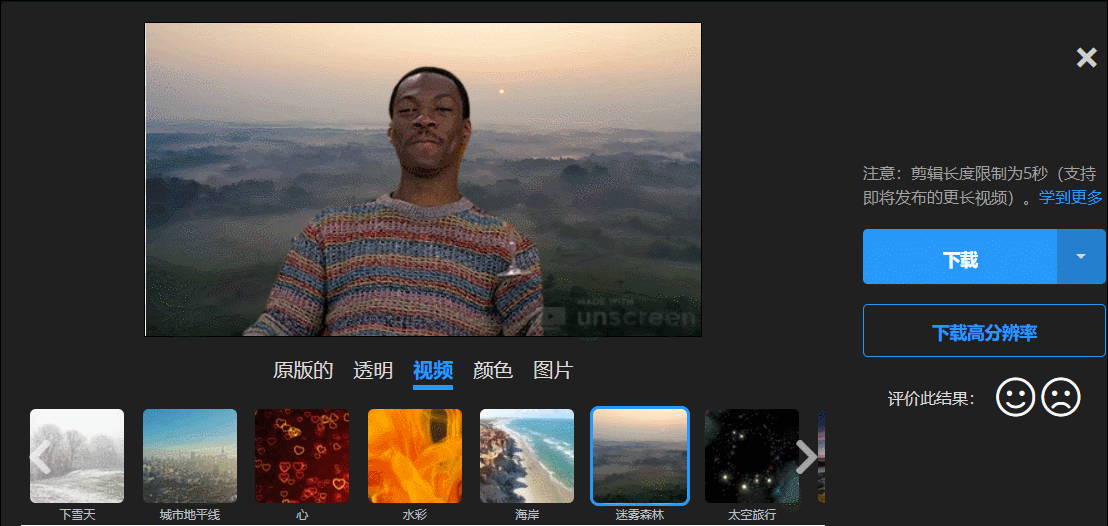Choose the 太空旅行 background thumbnail
This screenshot has width=1108, height=526.
(x=752, y=456)
